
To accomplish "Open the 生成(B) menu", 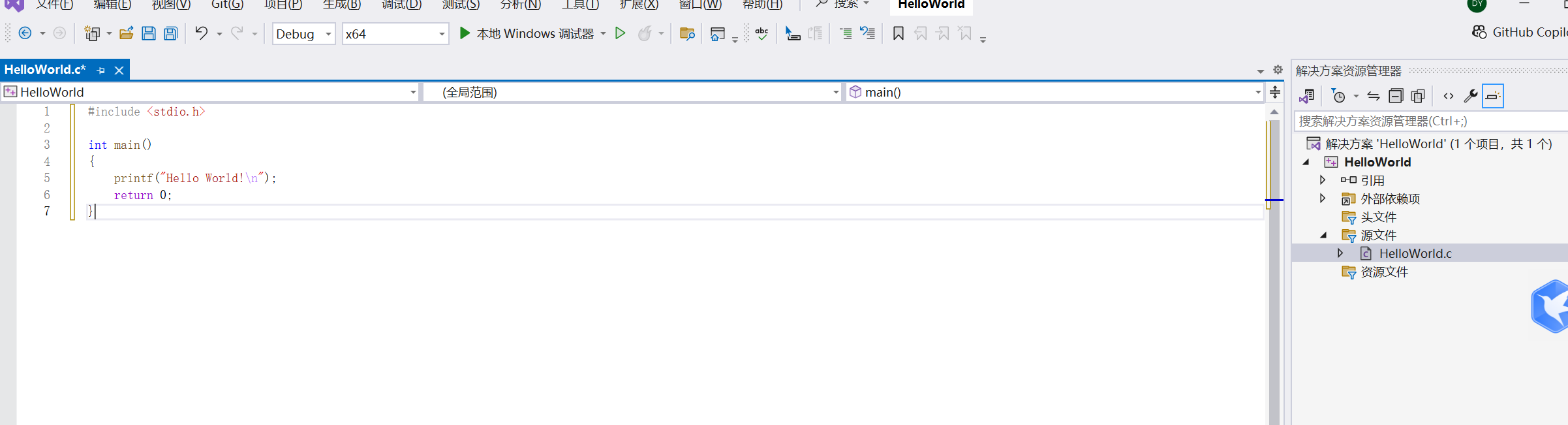I will click(342, 5).
